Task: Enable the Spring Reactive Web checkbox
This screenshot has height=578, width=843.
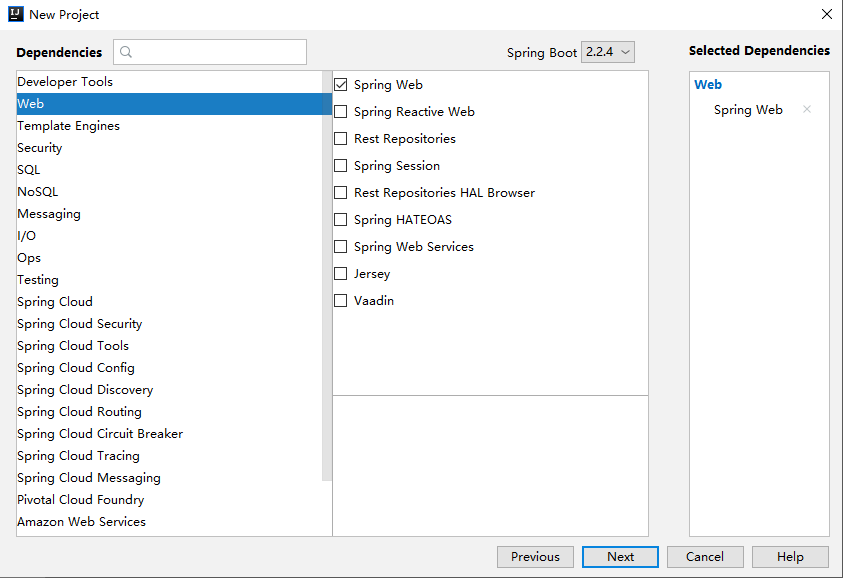Action: (340, 111)
